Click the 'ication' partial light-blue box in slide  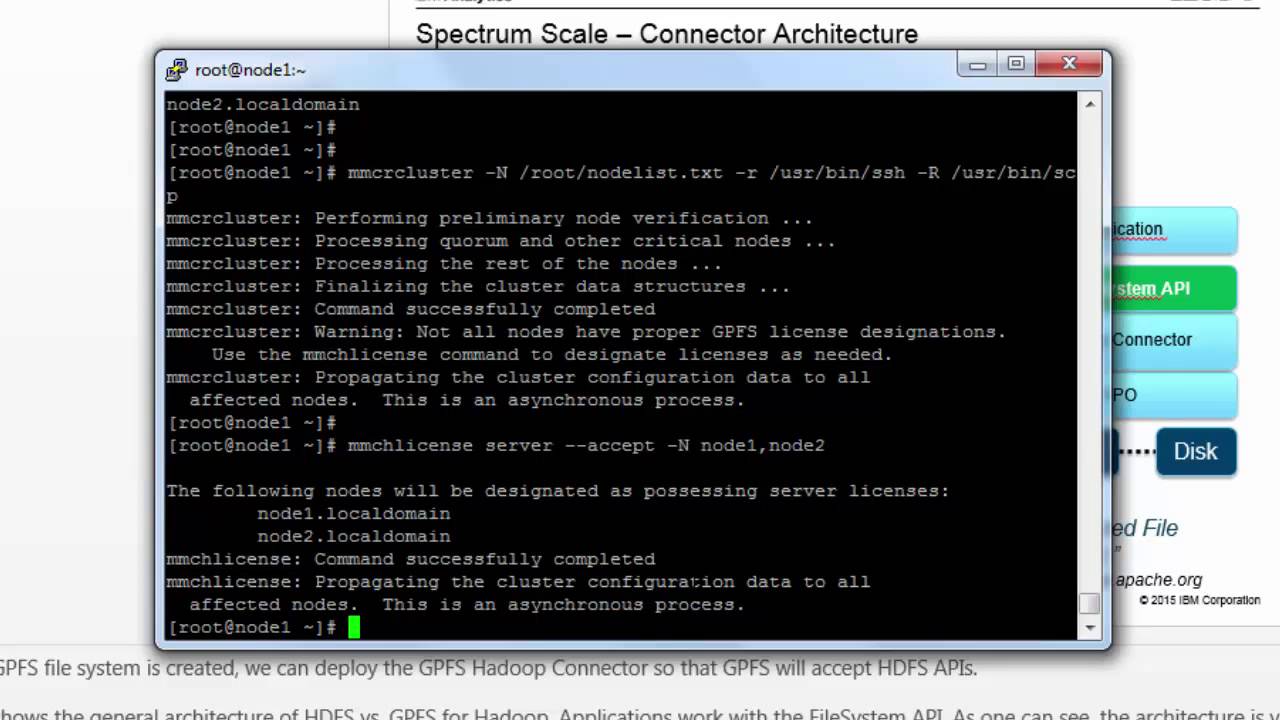coord(1172,230)
